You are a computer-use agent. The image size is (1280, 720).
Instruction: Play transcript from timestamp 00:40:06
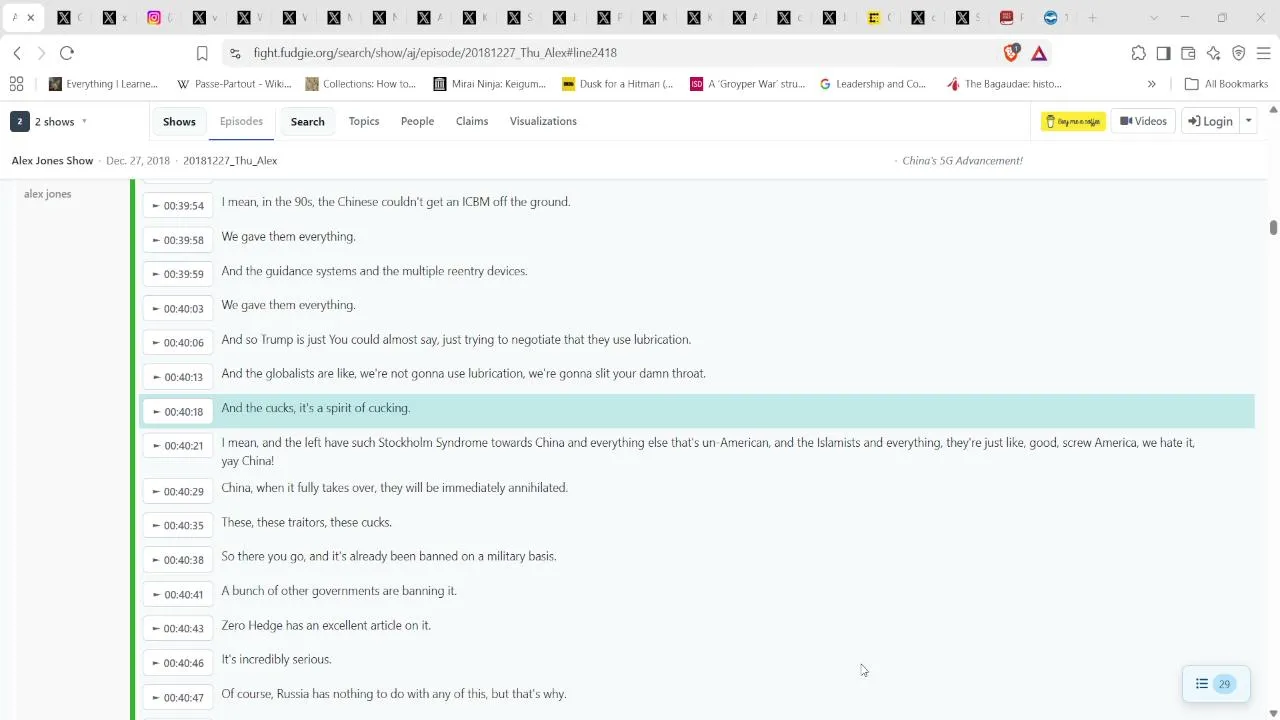coord(178,343)
